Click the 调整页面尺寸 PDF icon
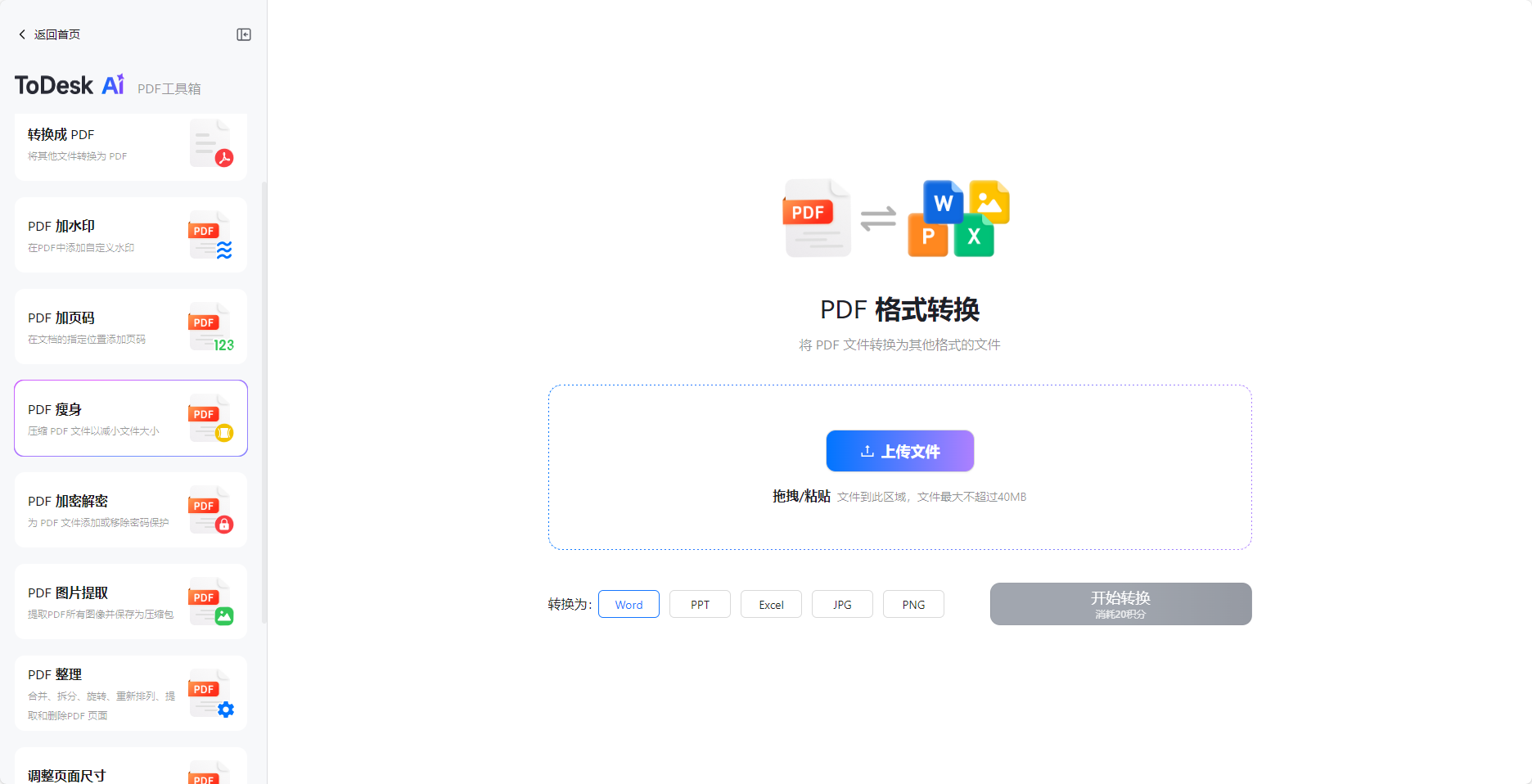Screen dimensions: 1532x784 click(210, 772)
